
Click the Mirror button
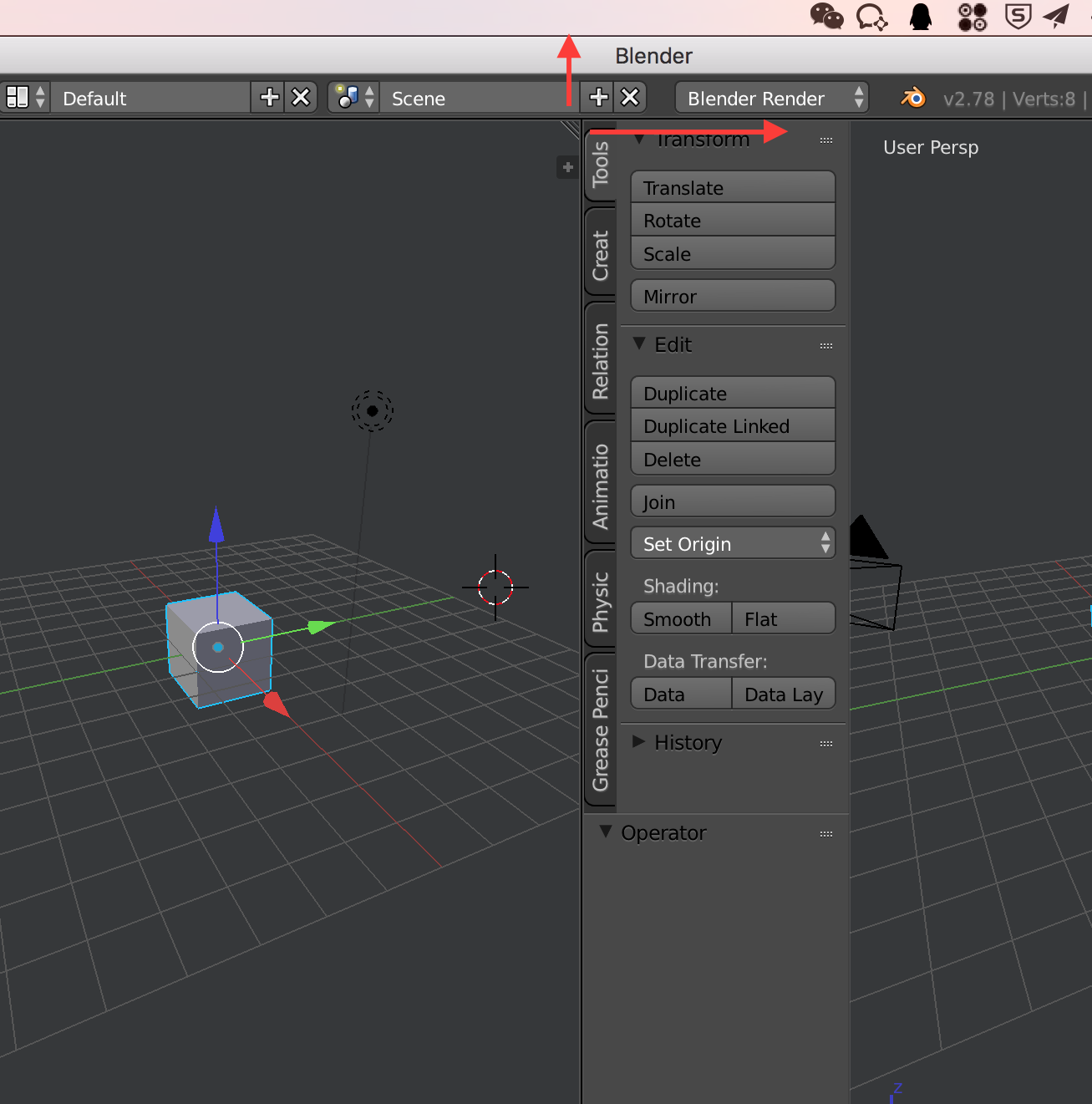[733, 297]
